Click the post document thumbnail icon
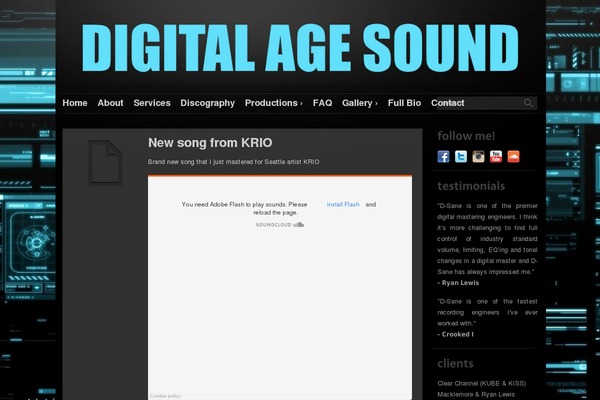The height and width of the screenshot is (400, 600). click(105, 162)
